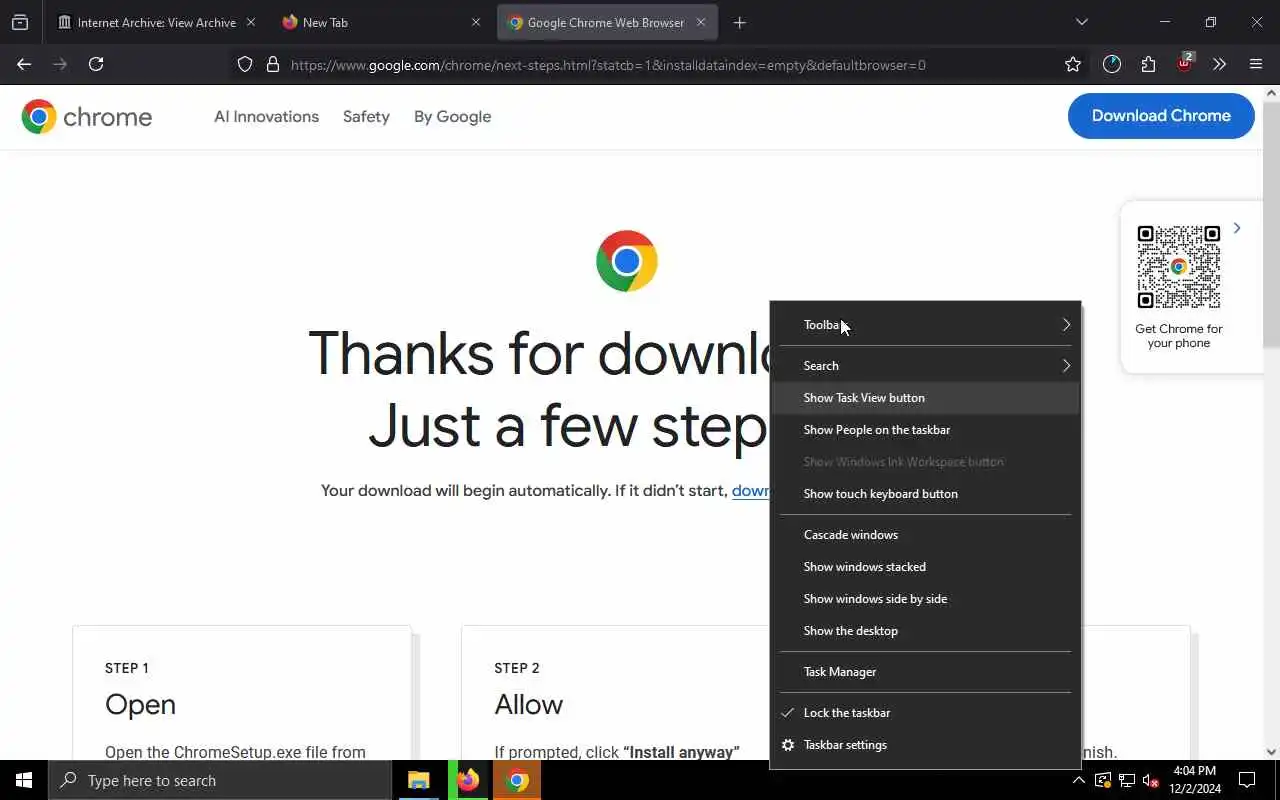The image size is (1280, 800).
Task: Open tracking protection shield icon
Action: pyautogui.click(x=245, y=65)
